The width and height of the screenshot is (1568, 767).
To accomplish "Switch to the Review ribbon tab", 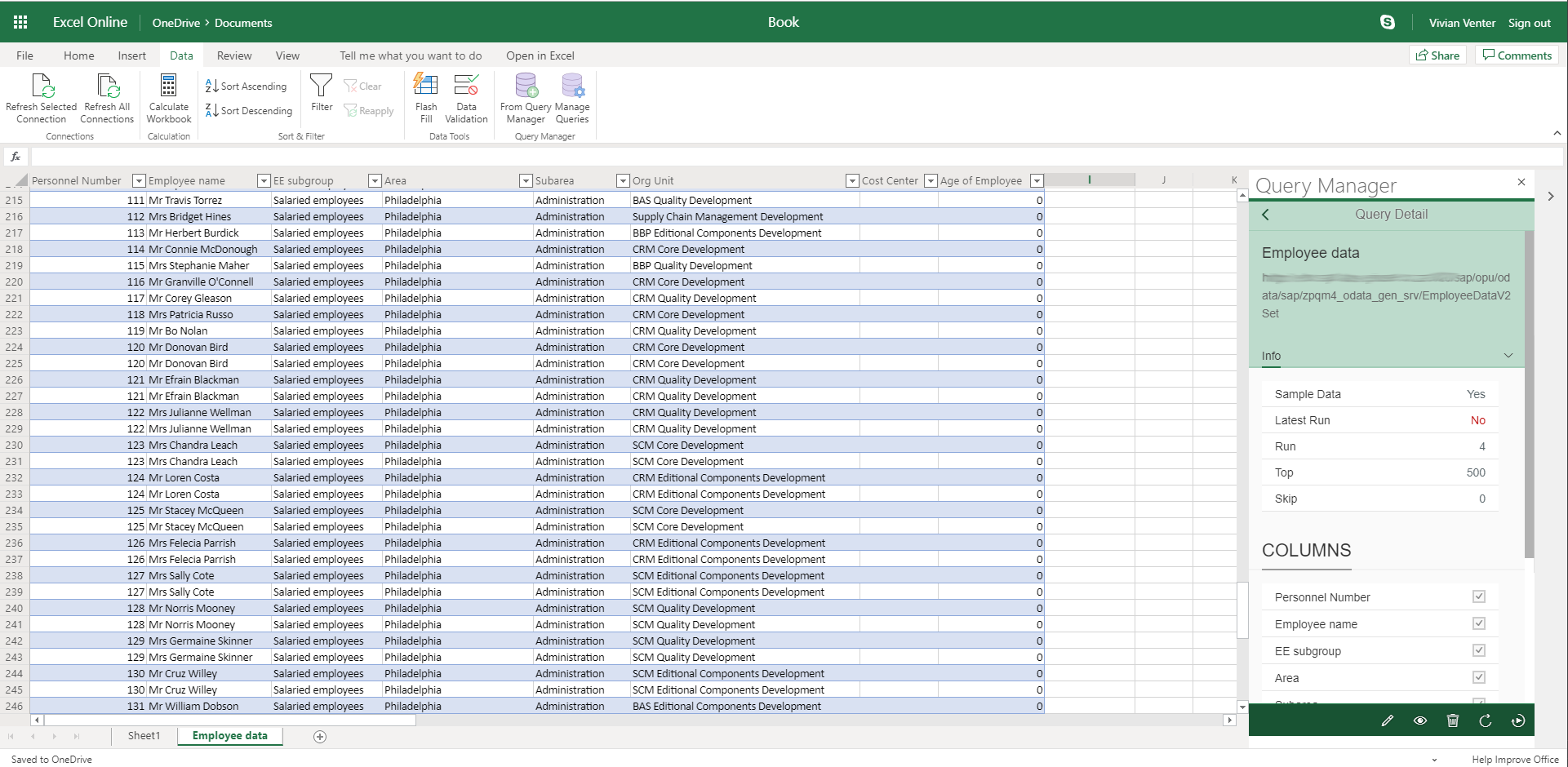I will click(x=233, y=55).
